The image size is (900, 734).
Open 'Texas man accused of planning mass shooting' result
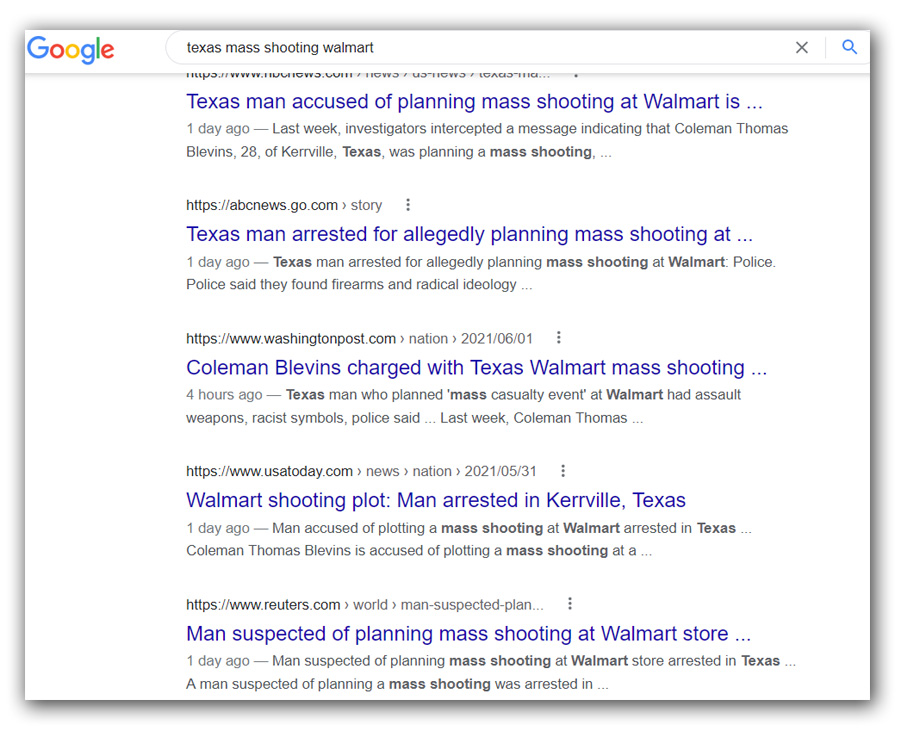474,102
